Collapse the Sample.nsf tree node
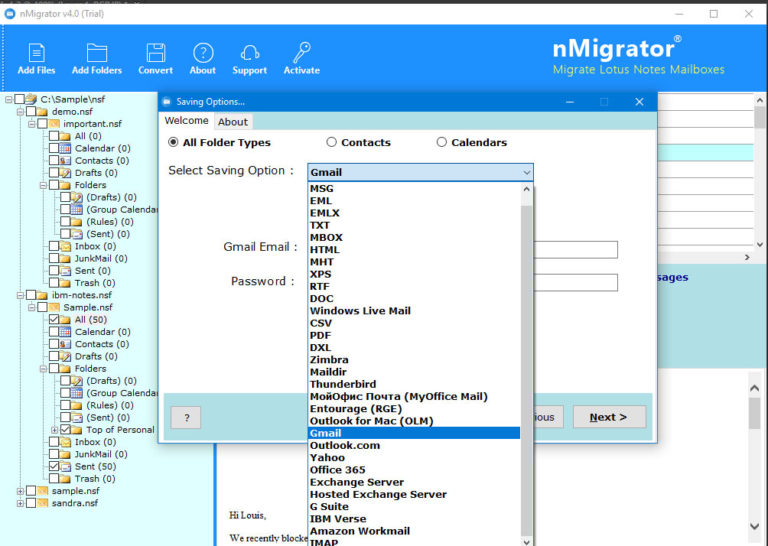 tap(31, 308)
